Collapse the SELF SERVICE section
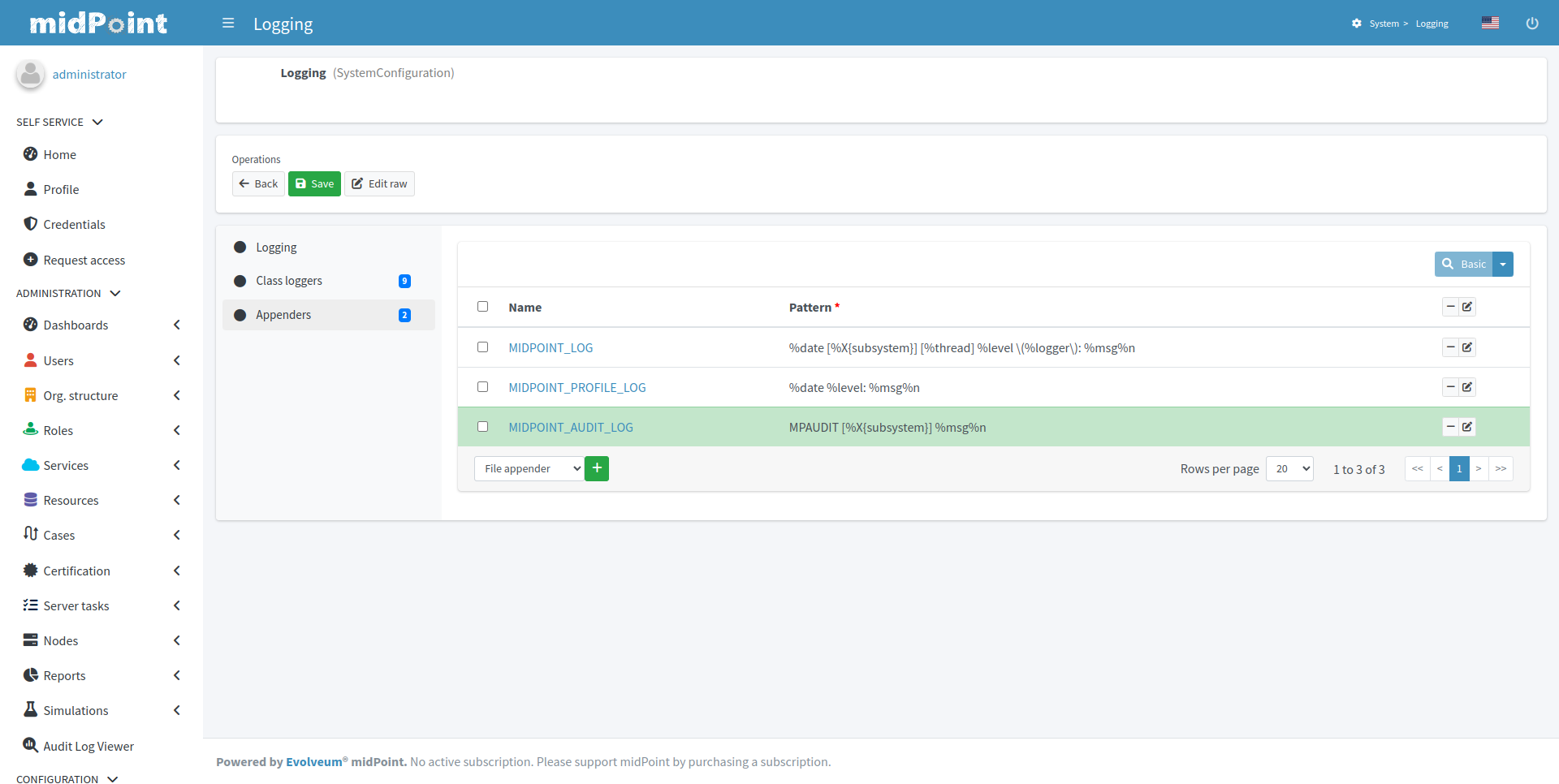Viewport: 1559px width, 784px height. click(x=59, y=122)
